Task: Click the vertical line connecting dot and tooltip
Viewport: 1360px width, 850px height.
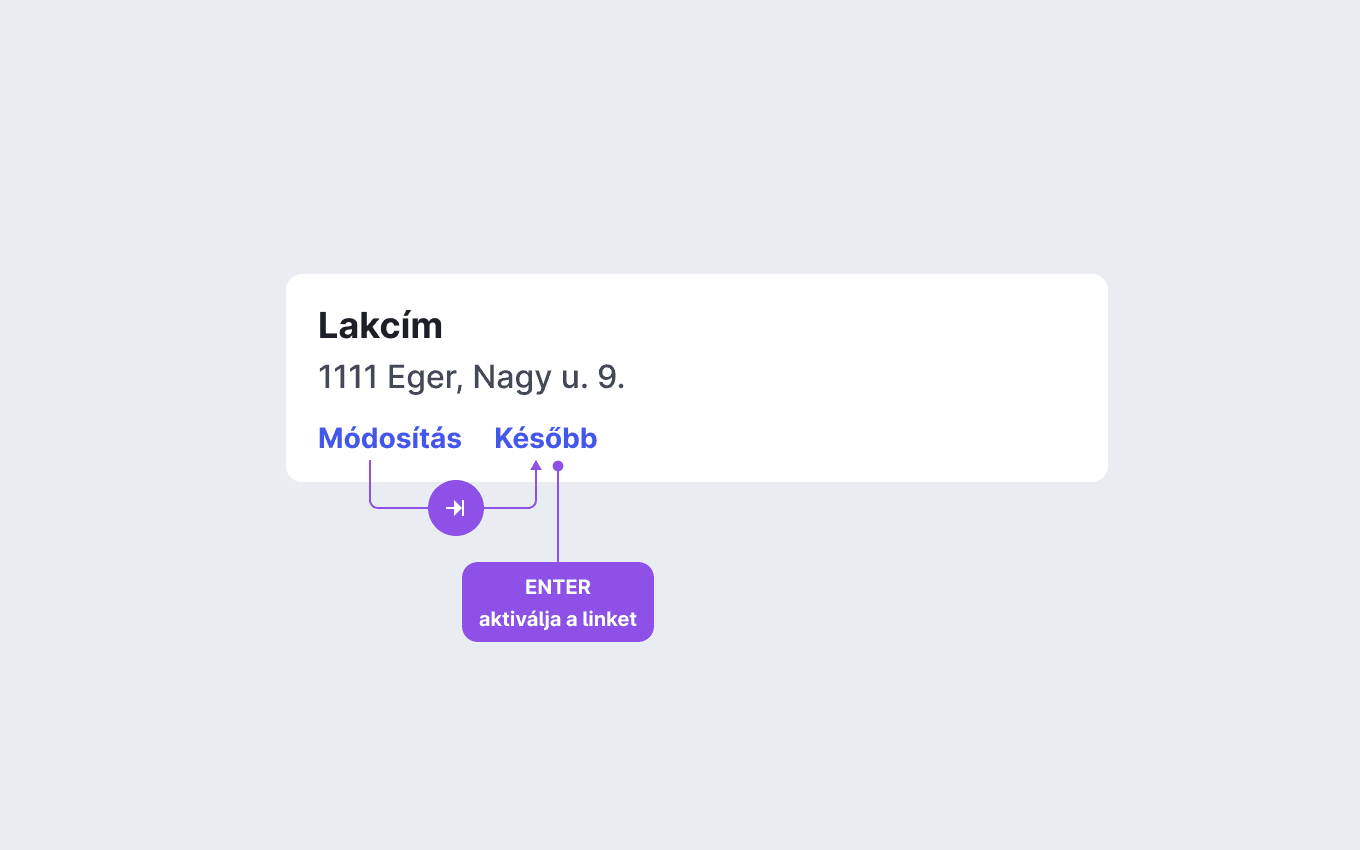Action: [x=558, y=517]
